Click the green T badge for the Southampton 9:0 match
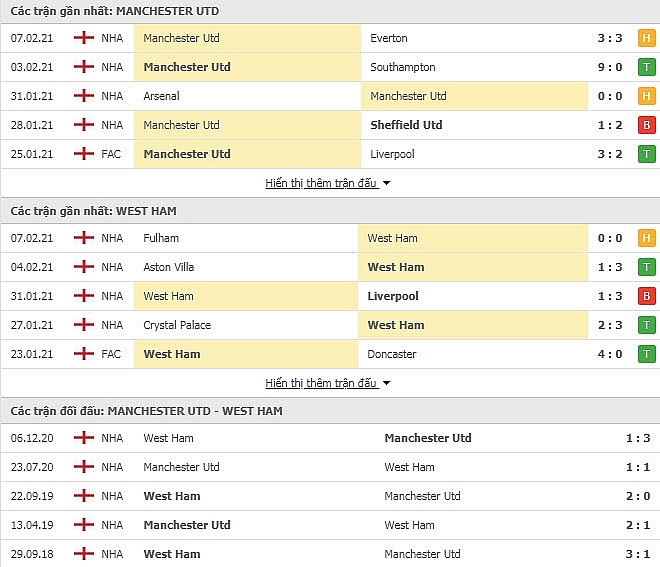This screenshot has width=660, height=567. (x=647, y=67)
